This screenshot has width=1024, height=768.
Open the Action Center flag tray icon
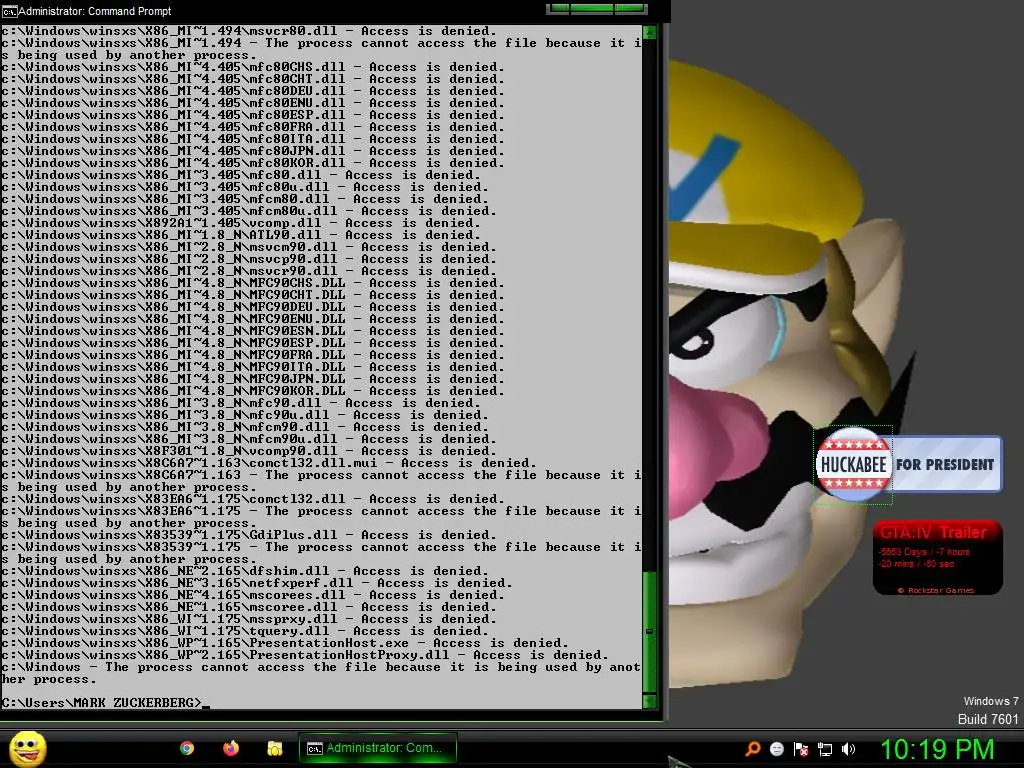[x=801, y=749]
